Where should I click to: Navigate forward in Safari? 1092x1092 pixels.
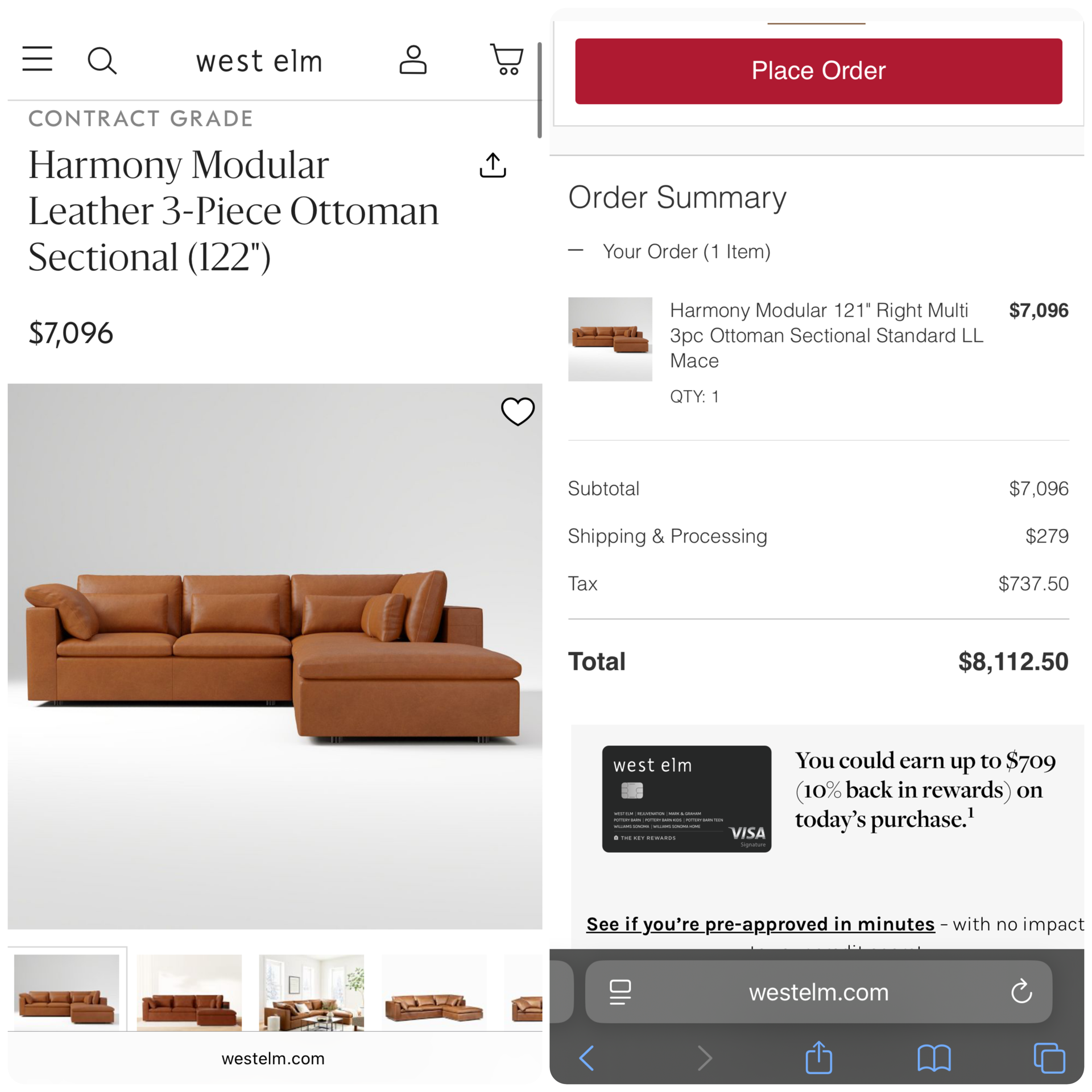pos(704,1057)
